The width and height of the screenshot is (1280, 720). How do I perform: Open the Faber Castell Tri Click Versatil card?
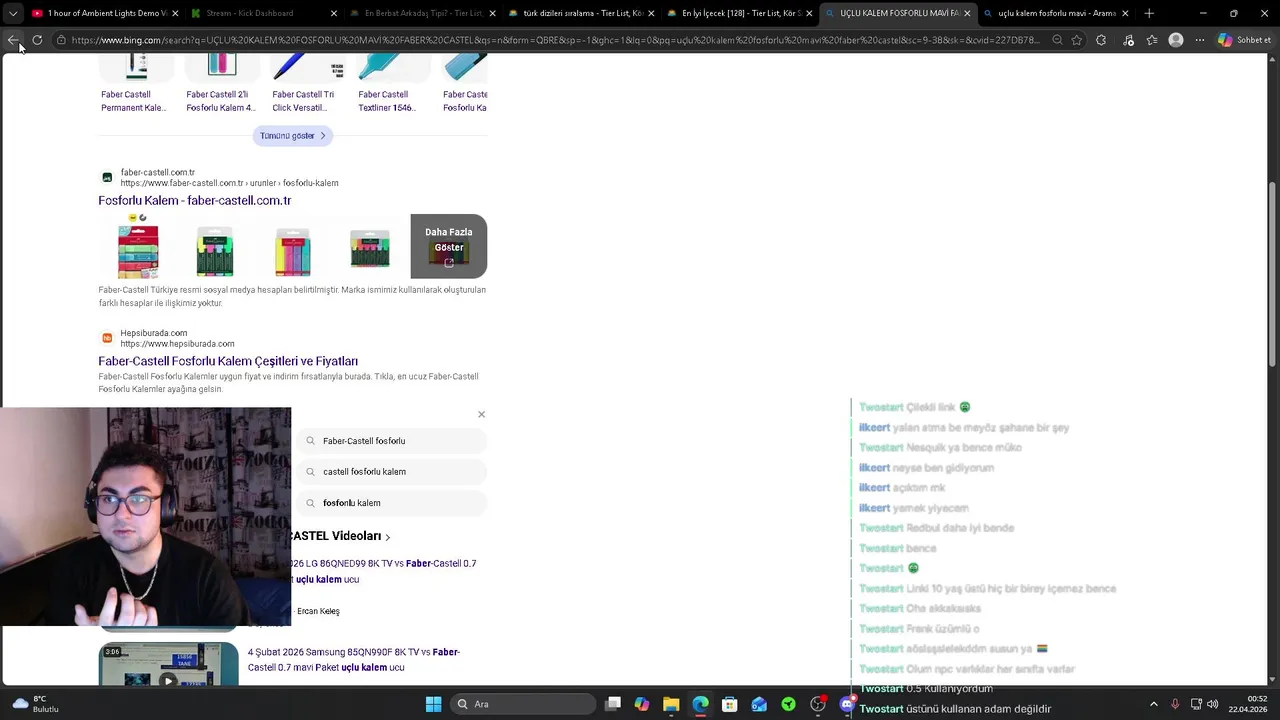307,85
